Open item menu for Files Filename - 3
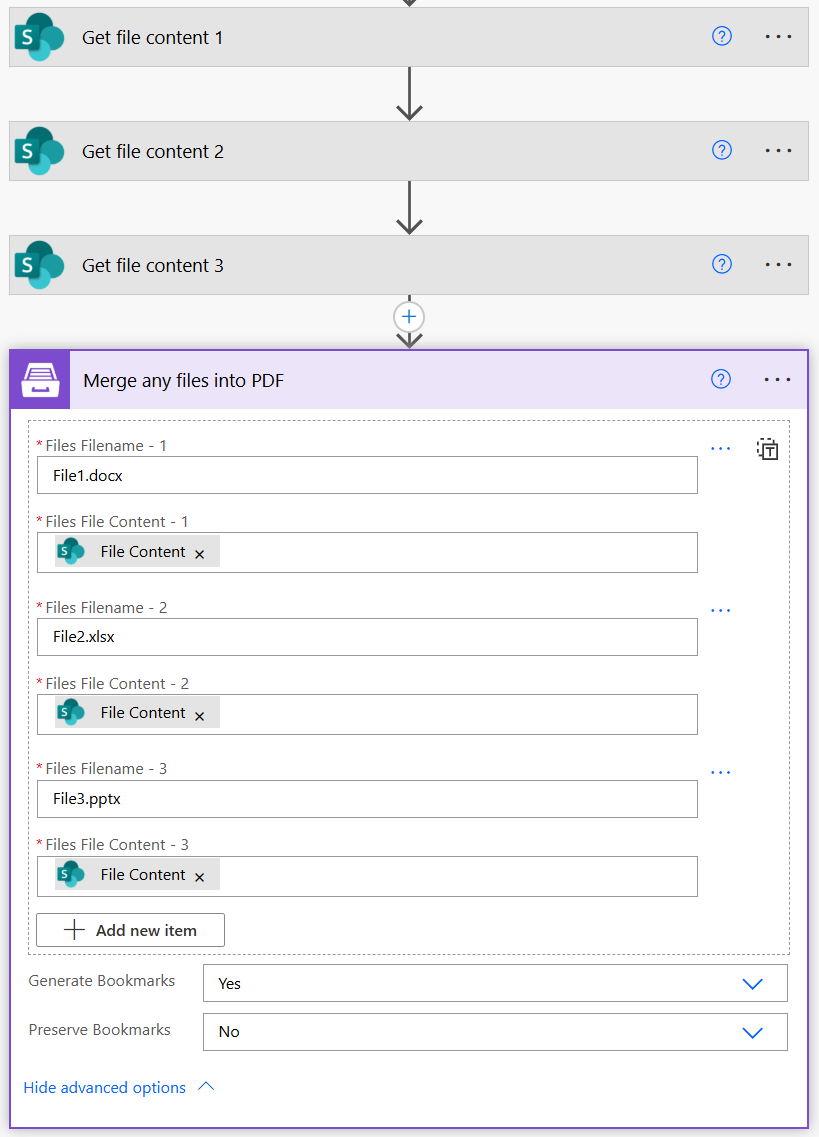 click(720, 772)
